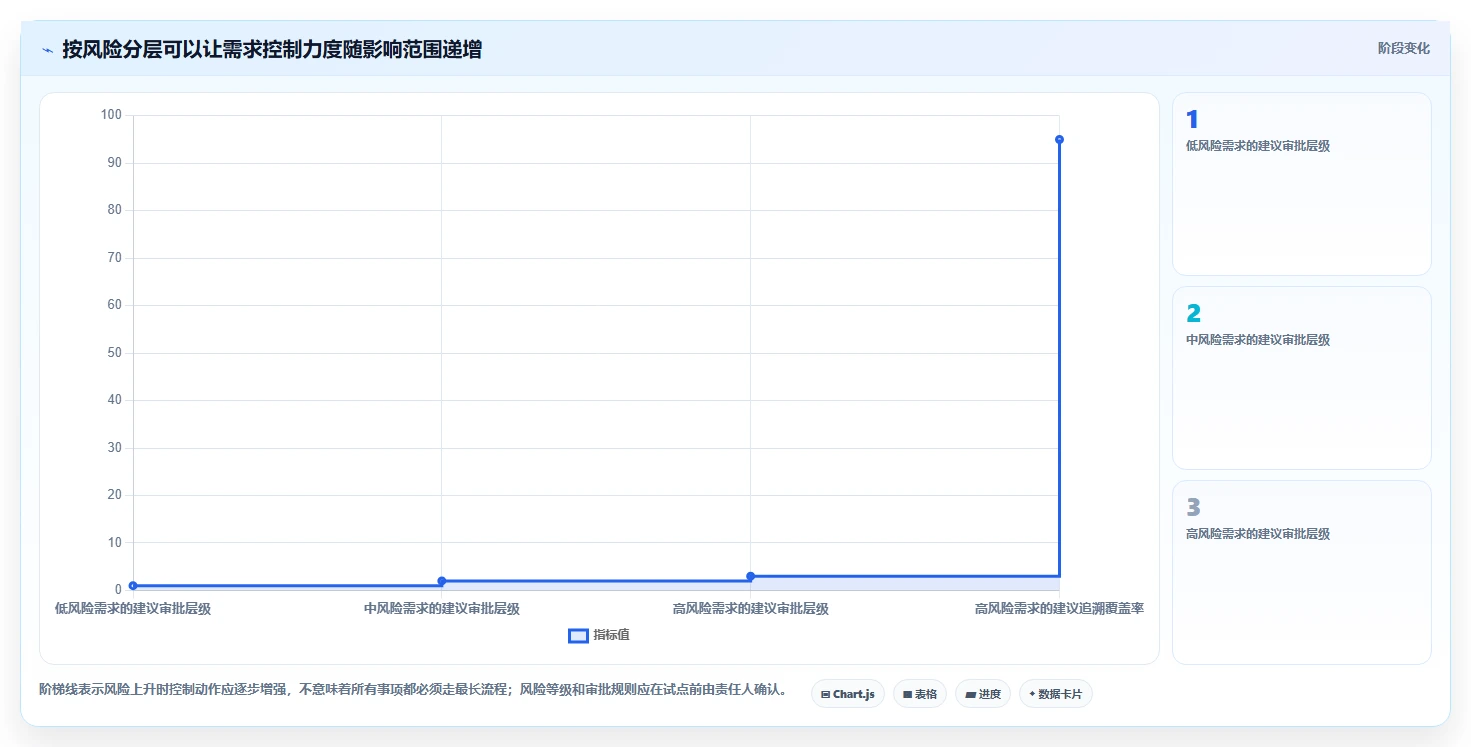The height and width of the screenshot is (747, 1471).
Task: Click data point at 低风险需求的建议审批层级
Action: [x=133, y=586]
